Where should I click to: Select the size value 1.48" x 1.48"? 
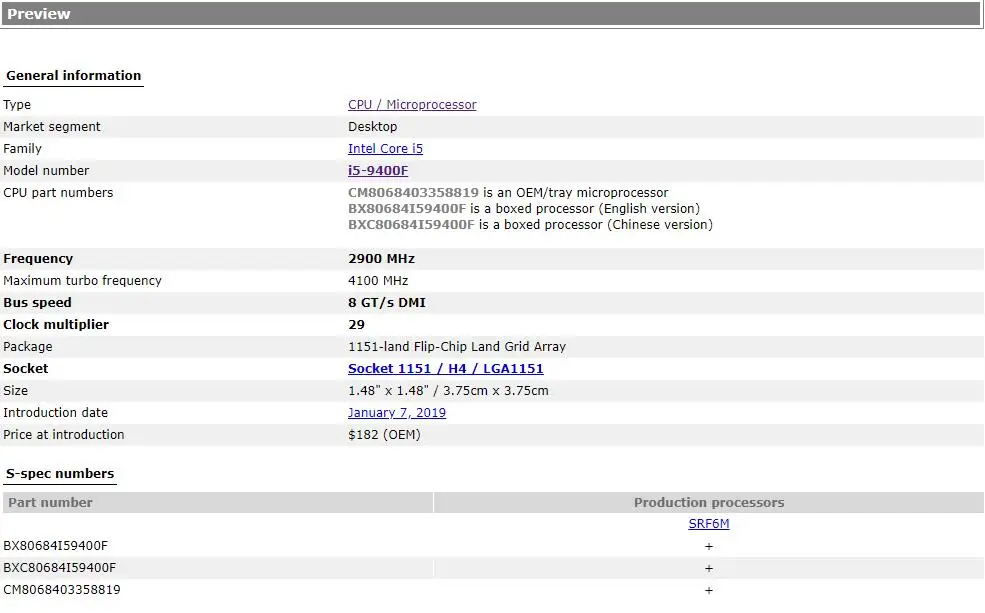pyautogui.click(x=388, y=391)
